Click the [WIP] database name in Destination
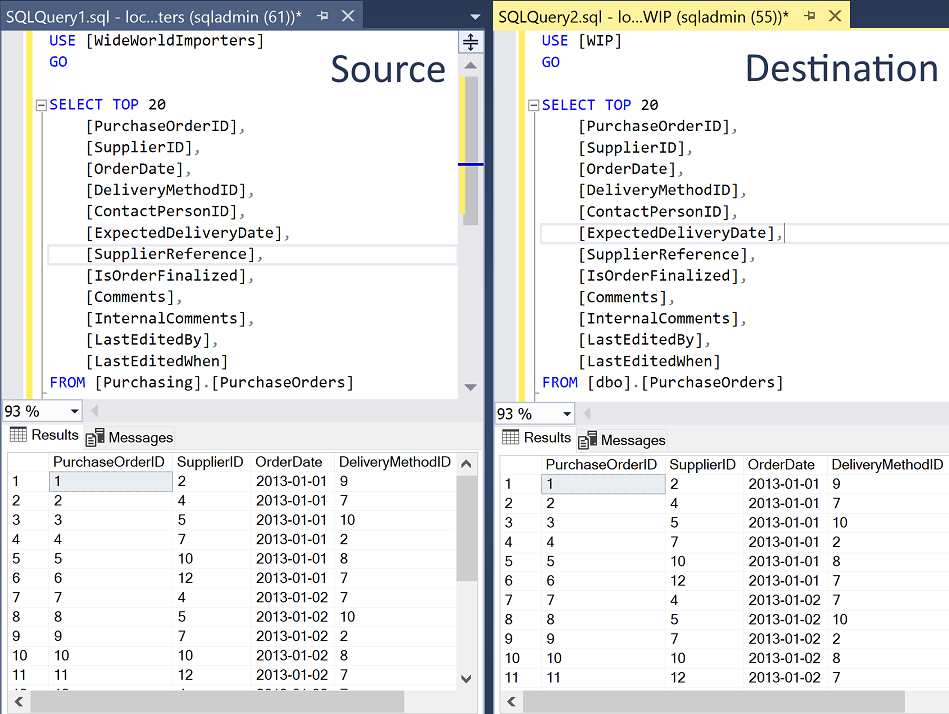This screenshot has width=949, height=714. pos(600,41)
